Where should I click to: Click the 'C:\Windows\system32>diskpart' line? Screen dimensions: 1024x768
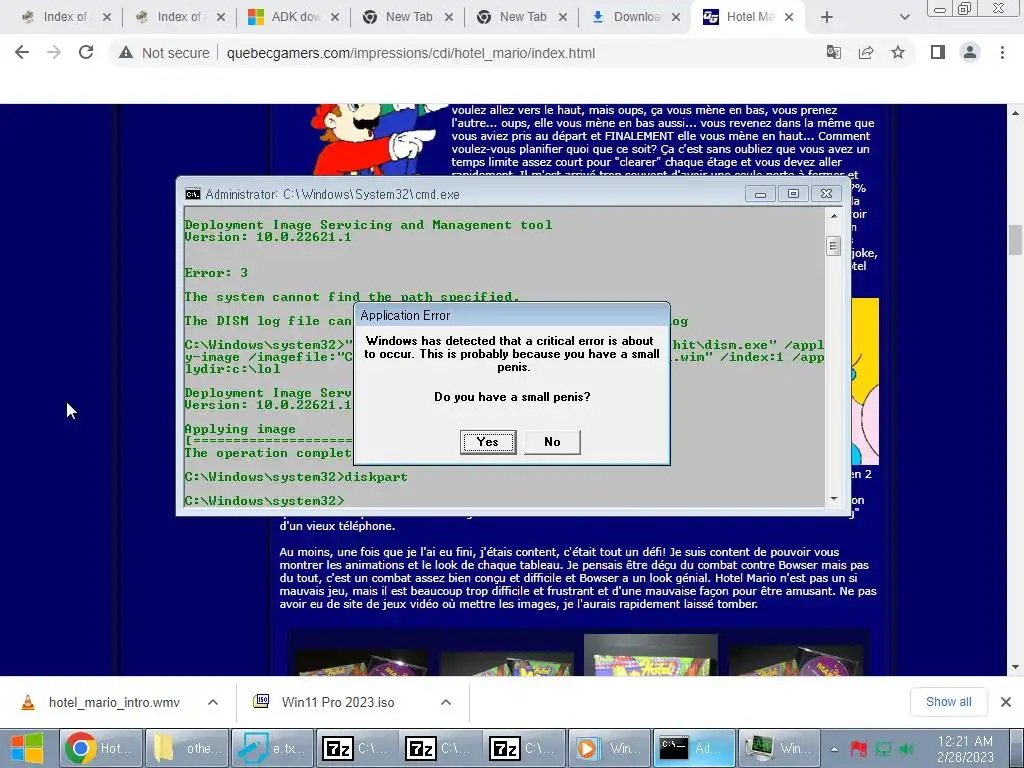296,477
